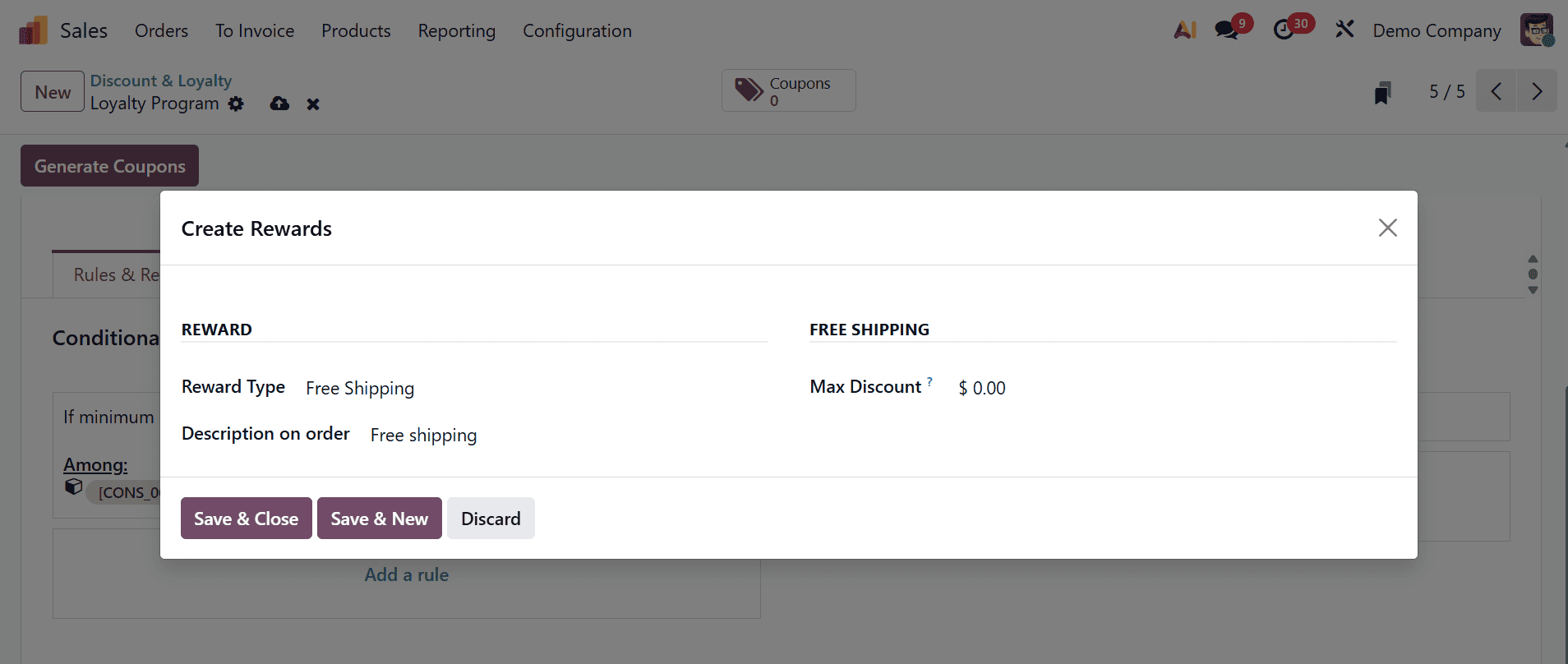Discard changes via the breadcrumb X icon
This screenshot has height=664, width=1568.
pos(313,104)
